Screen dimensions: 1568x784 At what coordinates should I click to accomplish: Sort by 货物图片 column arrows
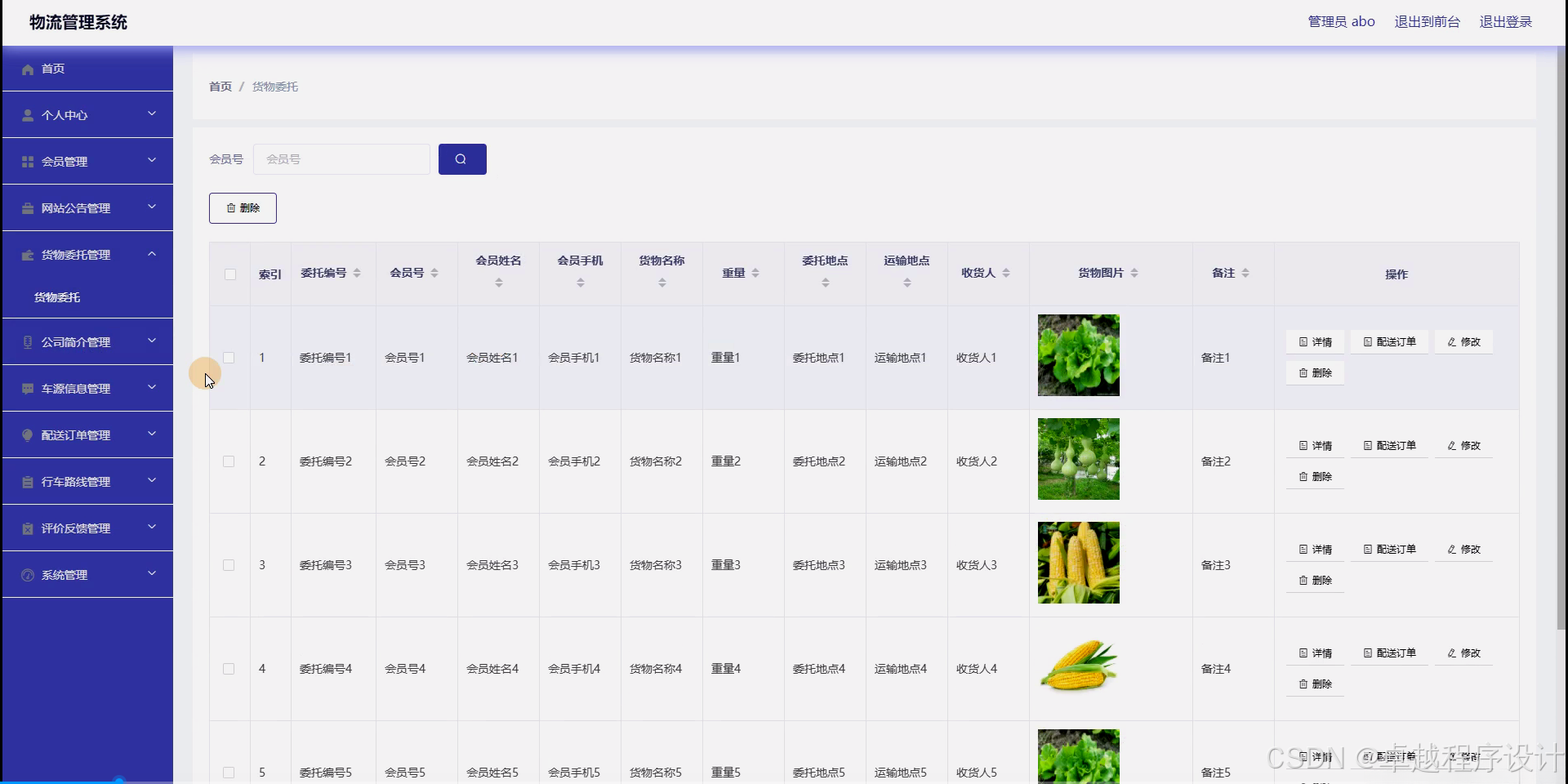point(1134,273)
